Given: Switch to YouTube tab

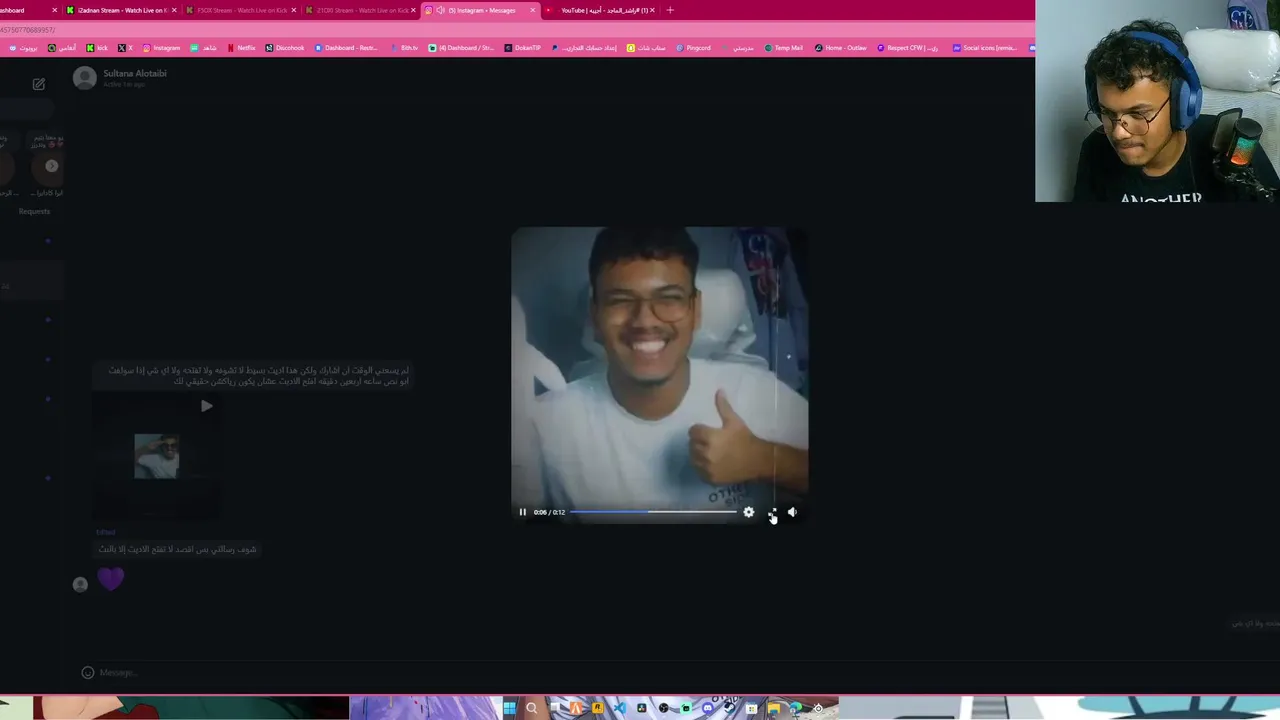Looking at the screenshot, I should (x=603, y=10).
